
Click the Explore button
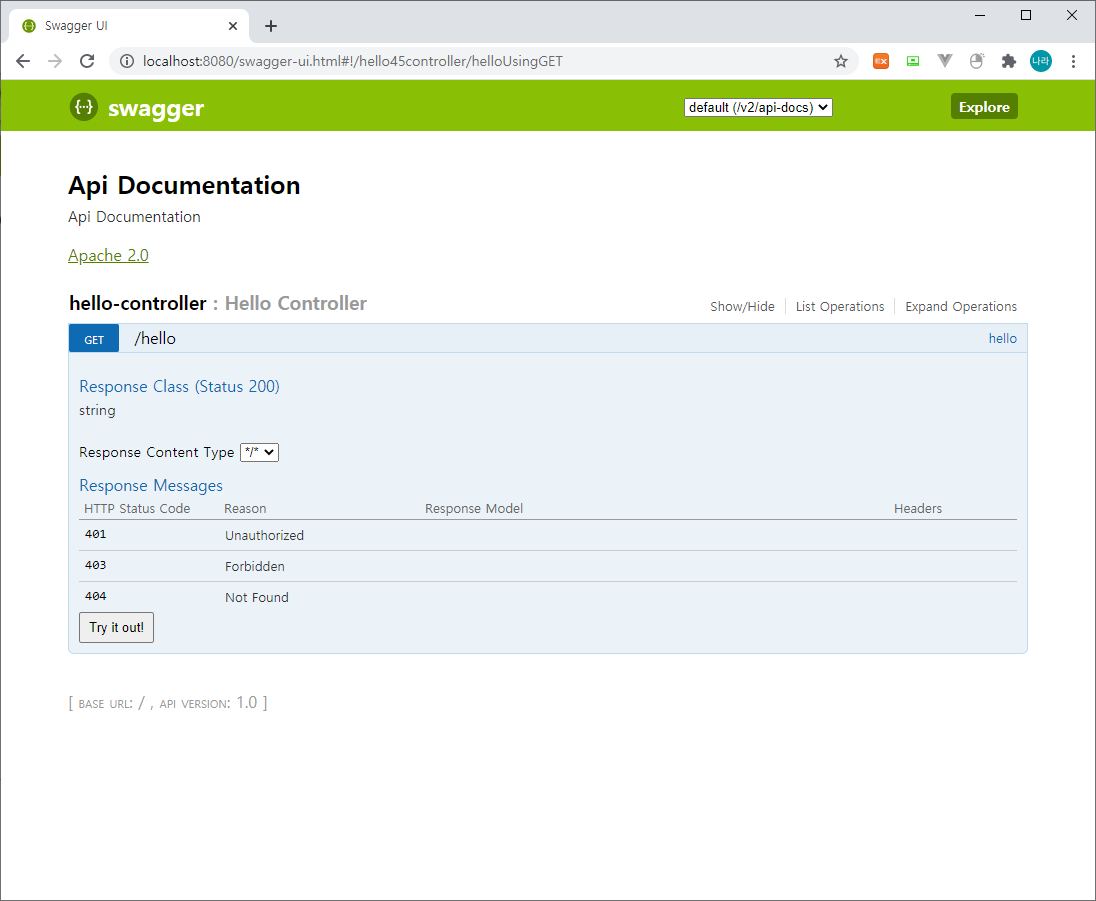(983, 106)
